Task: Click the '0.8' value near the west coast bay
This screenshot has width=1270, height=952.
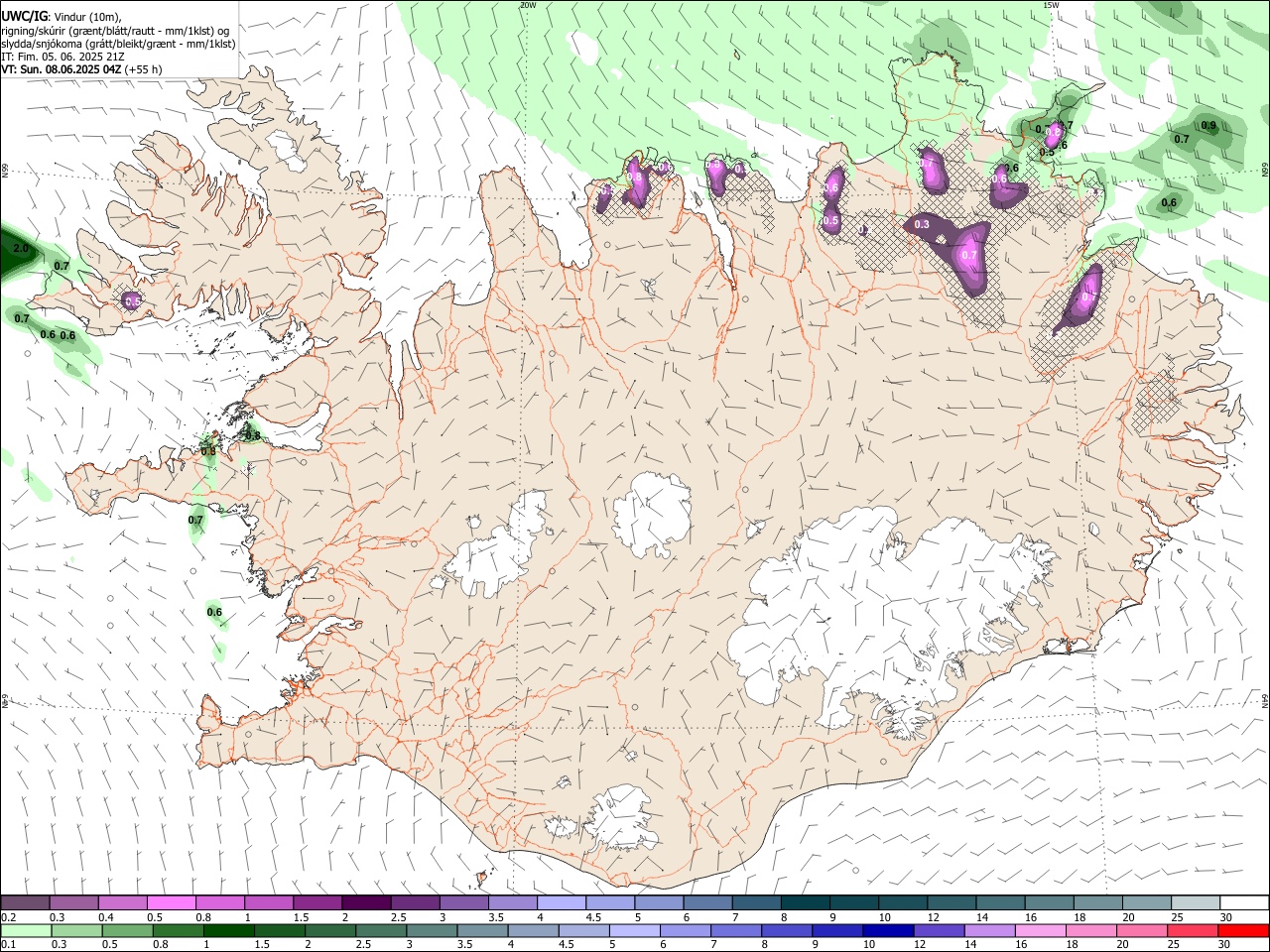Action: point(253,435)
